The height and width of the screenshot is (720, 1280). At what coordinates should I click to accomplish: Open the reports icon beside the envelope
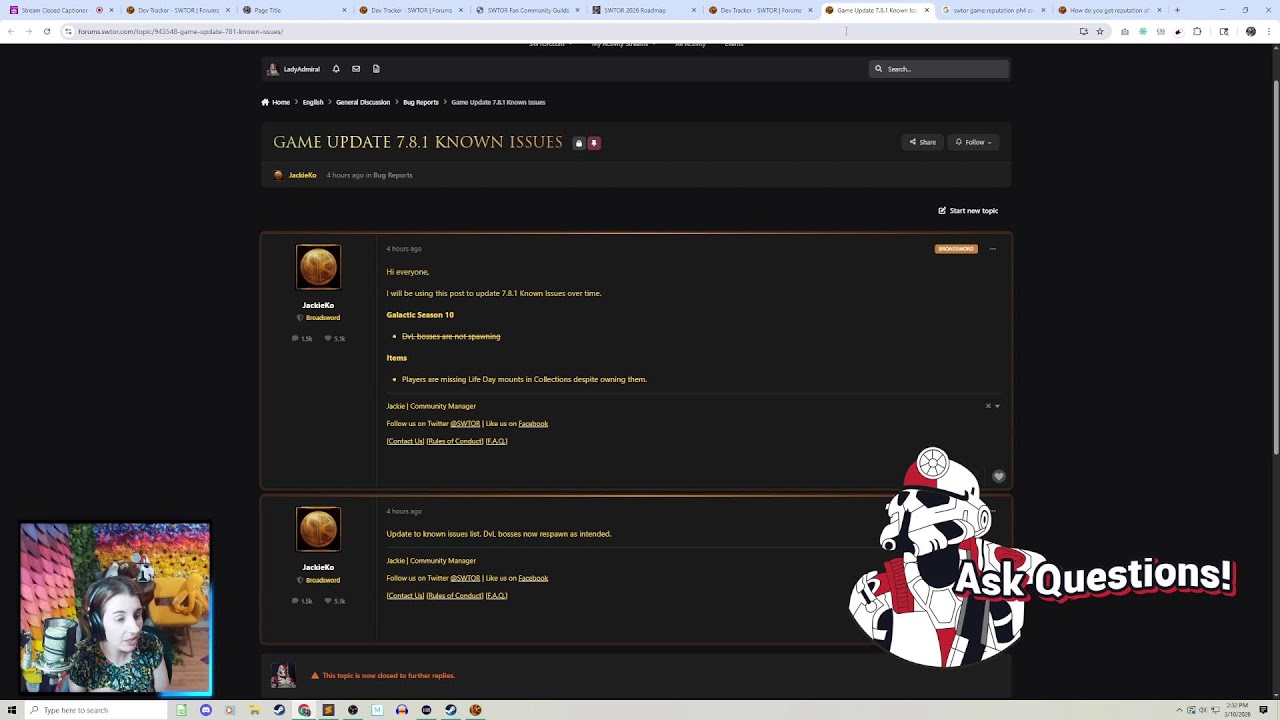pyautogui.click(x=376, y=69)
